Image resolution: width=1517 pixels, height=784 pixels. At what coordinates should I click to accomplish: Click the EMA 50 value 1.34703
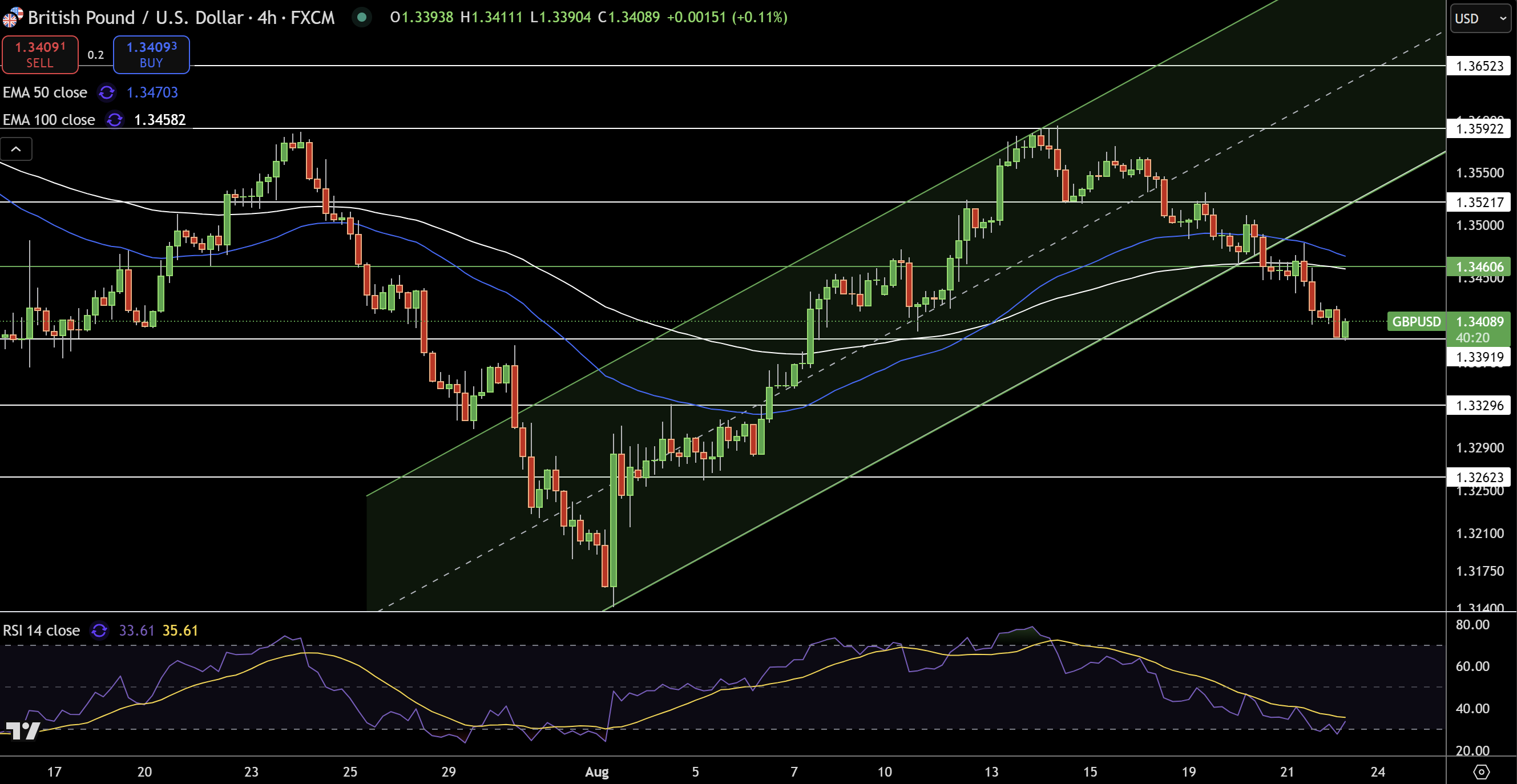[x=152, y=92]
